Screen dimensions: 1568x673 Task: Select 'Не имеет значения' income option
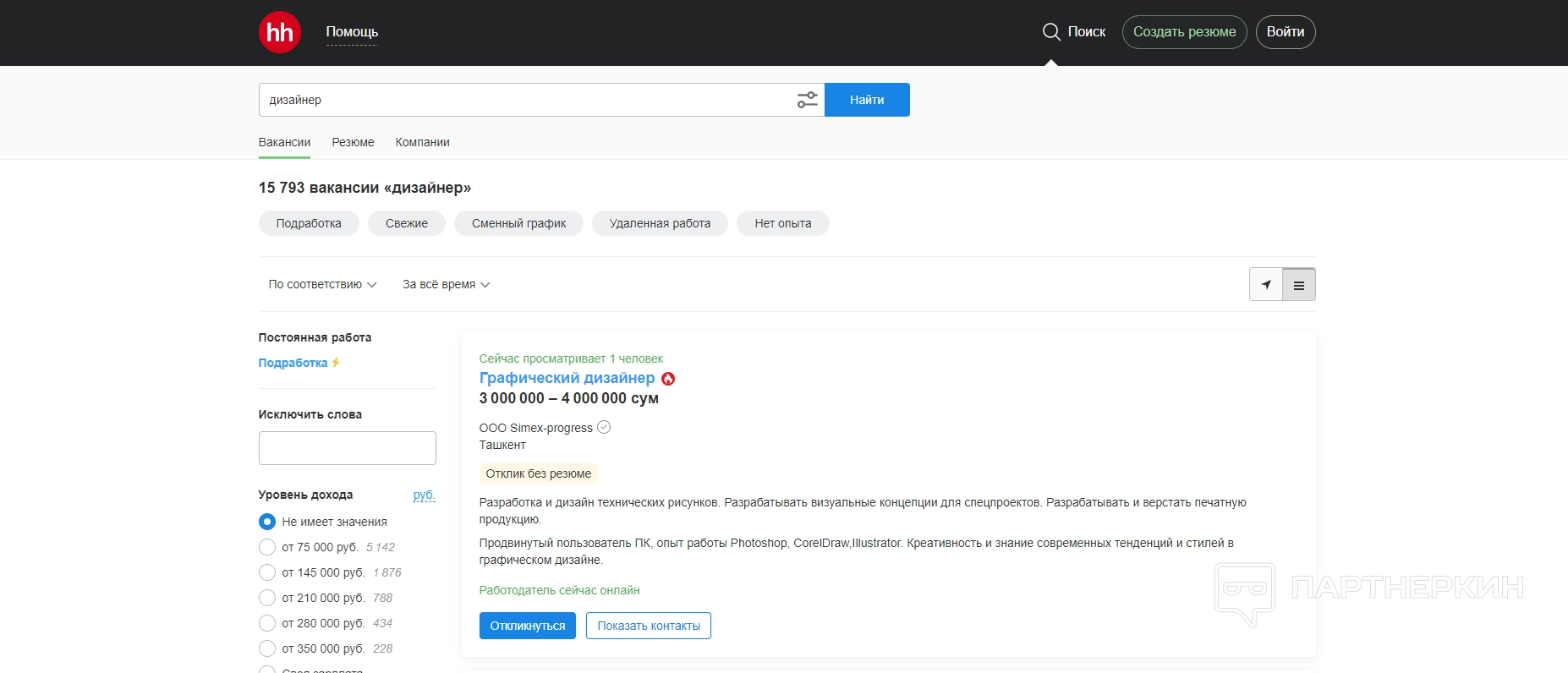point(267,522)
